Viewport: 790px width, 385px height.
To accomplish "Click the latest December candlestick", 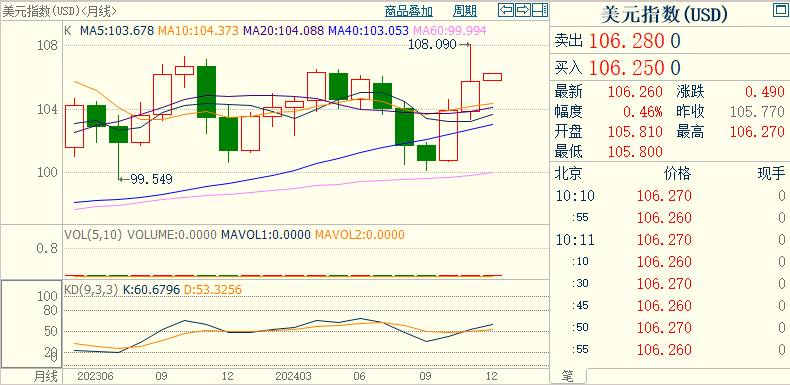I will 492,77.
